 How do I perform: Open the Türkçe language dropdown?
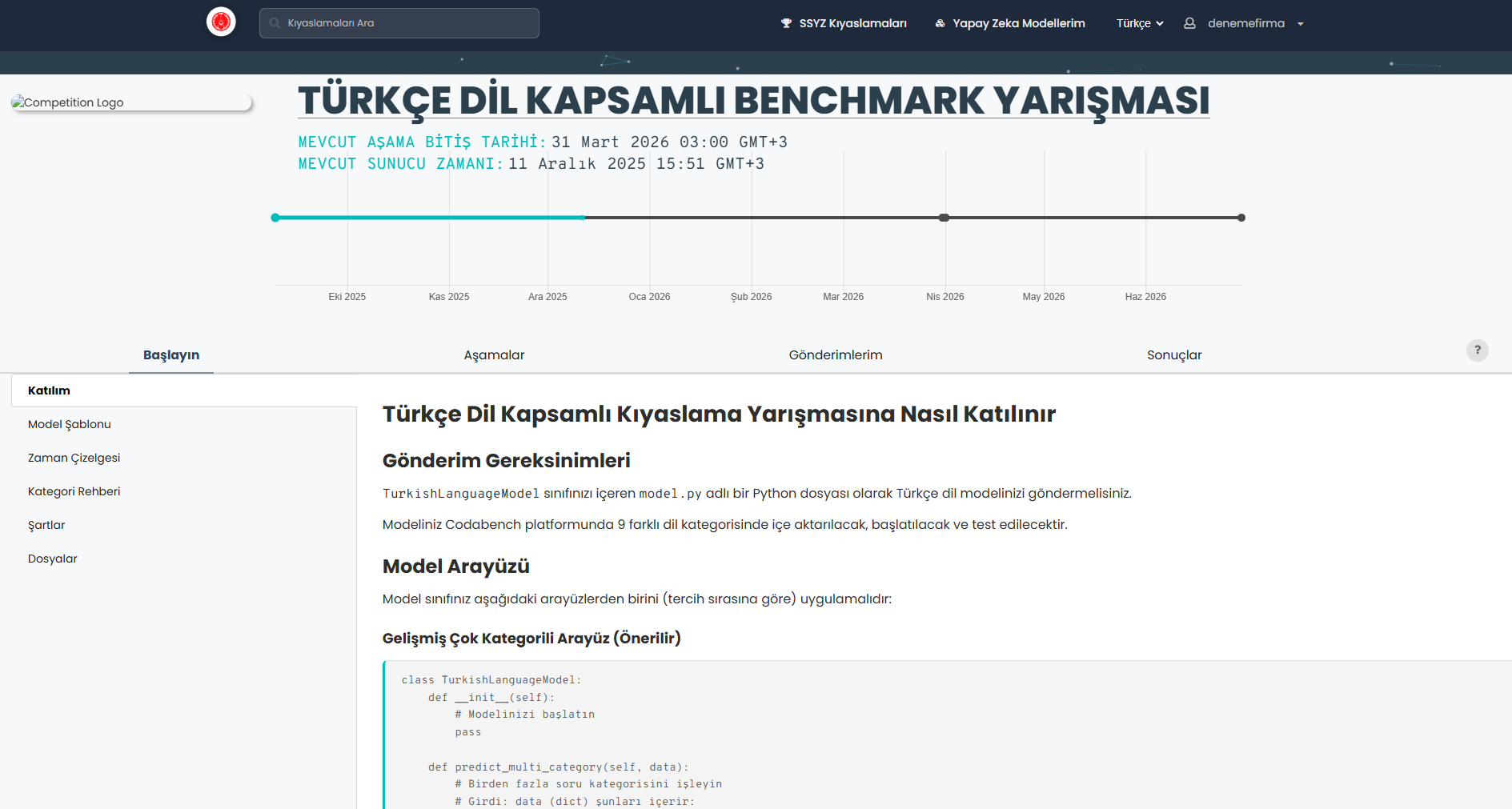pyautogui.click(x=1139, y=23)
